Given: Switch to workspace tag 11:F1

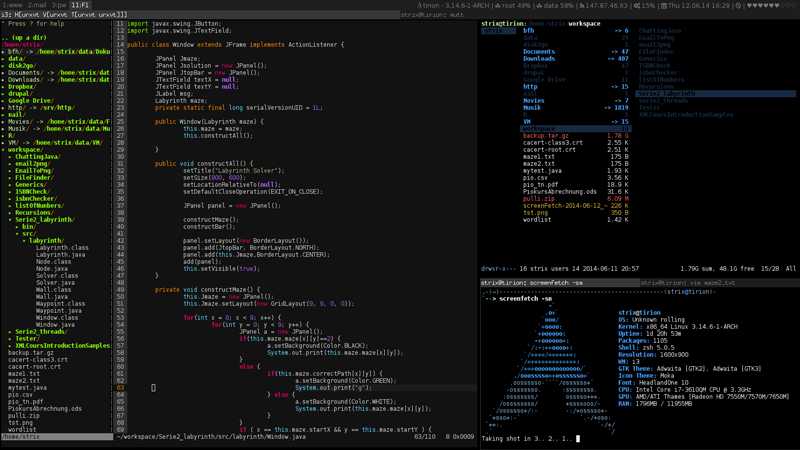Looking at the screenshot, I should click(80, 5).
